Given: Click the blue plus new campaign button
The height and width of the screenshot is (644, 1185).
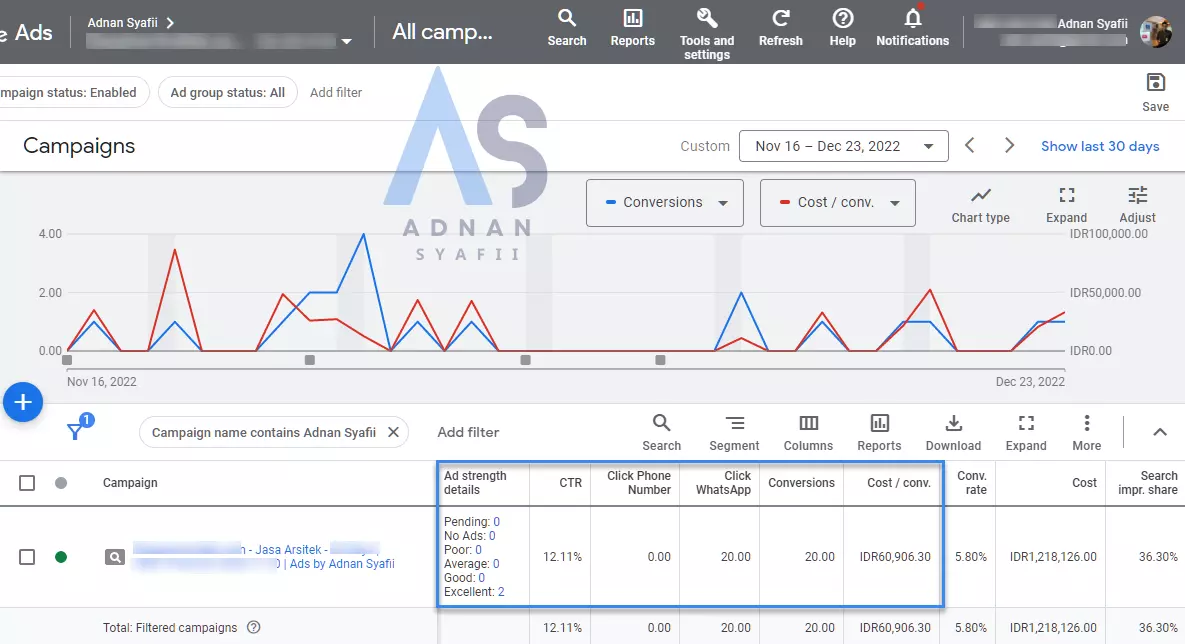Looking at the screenshot, I should (22, 403).
